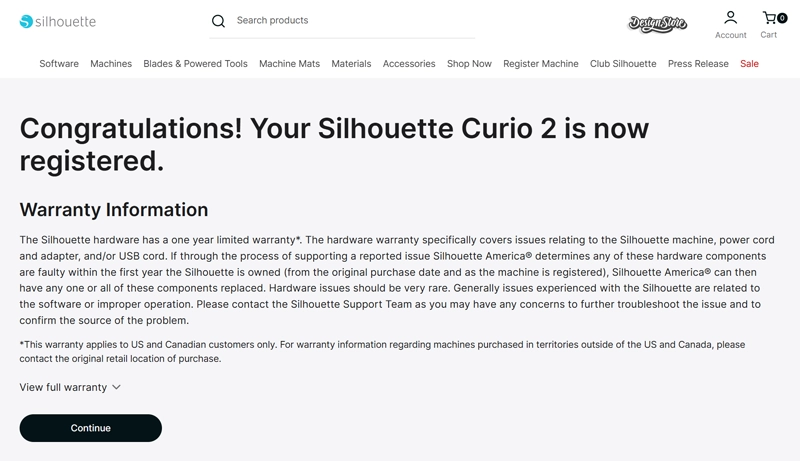Image resolution: width=800 pixels, height=461 pixels.
Task: Click the Shop Now link
Action: pyautogui.click(x=469, y=64)
